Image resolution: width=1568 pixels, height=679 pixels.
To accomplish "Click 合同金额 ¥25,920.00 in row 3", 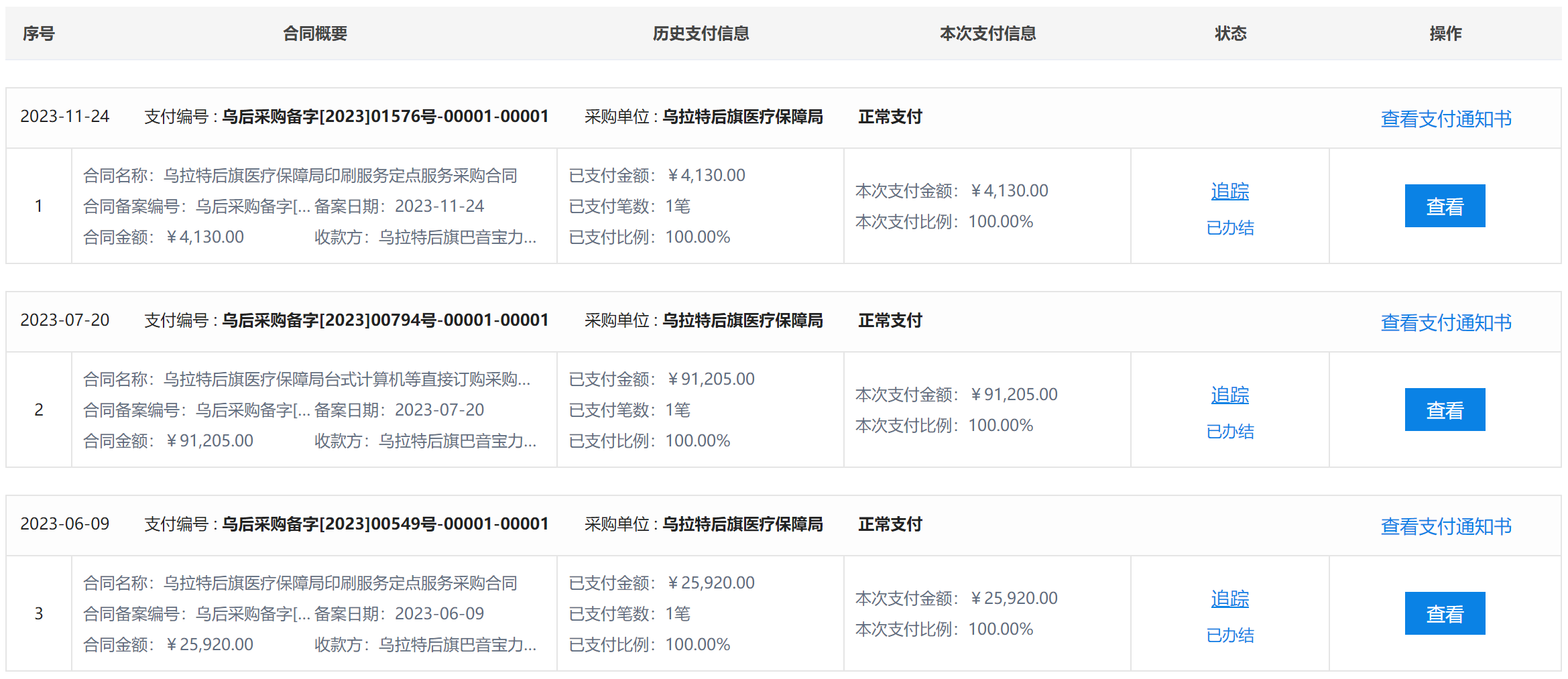I will pyautogui.click(x=209, y=645).
